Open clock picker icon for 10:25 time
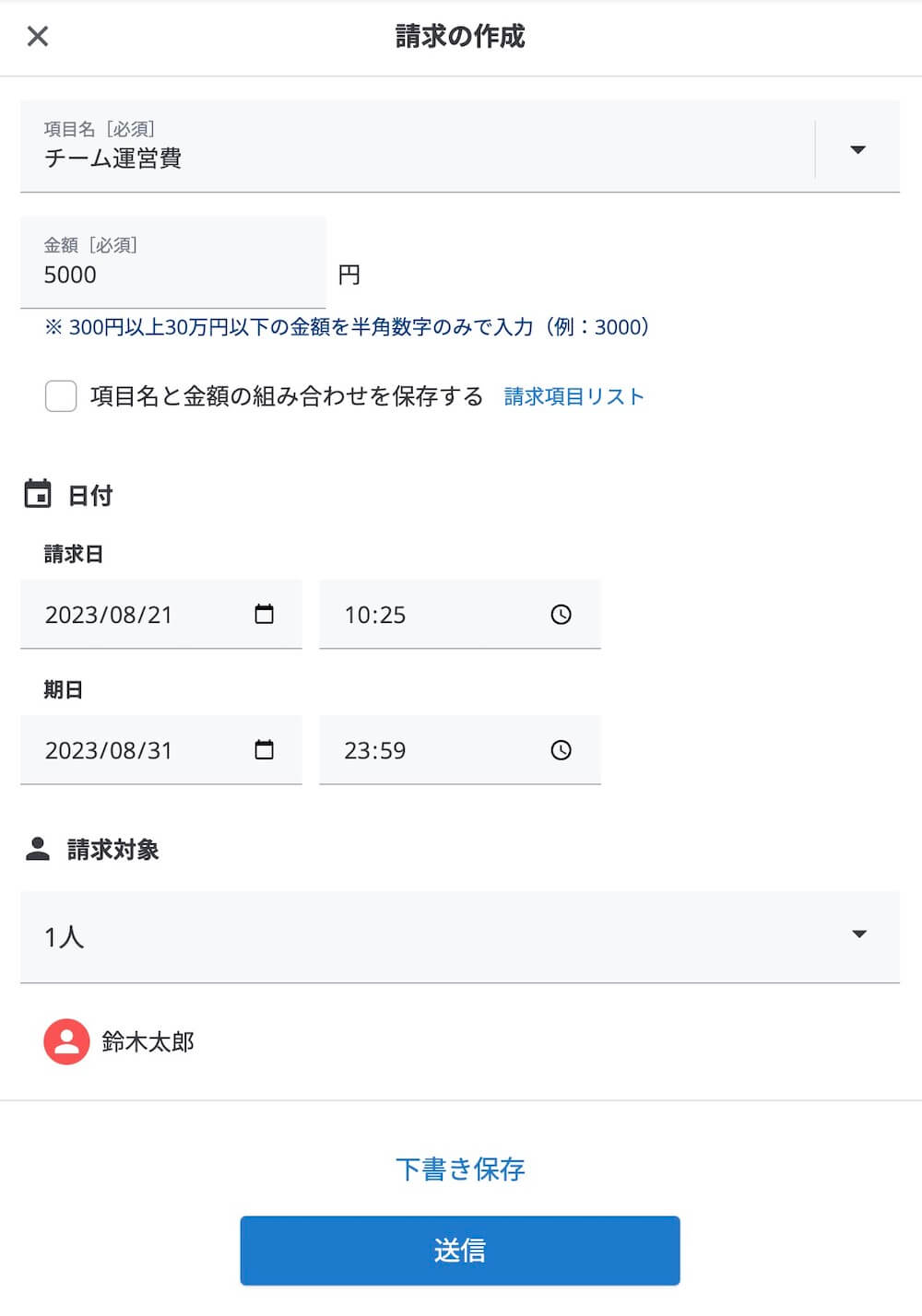This screenshot has height=1316, width=922. (x=561, y=615)
